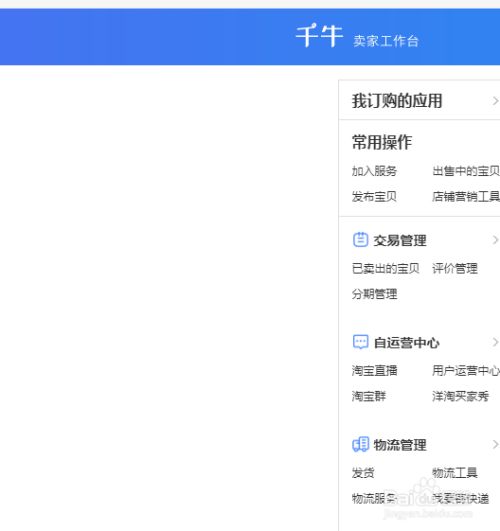This screenshot has height=531, width=500.
Task: Expand the 交易管理 section arrow
Action: pos(495,240)
